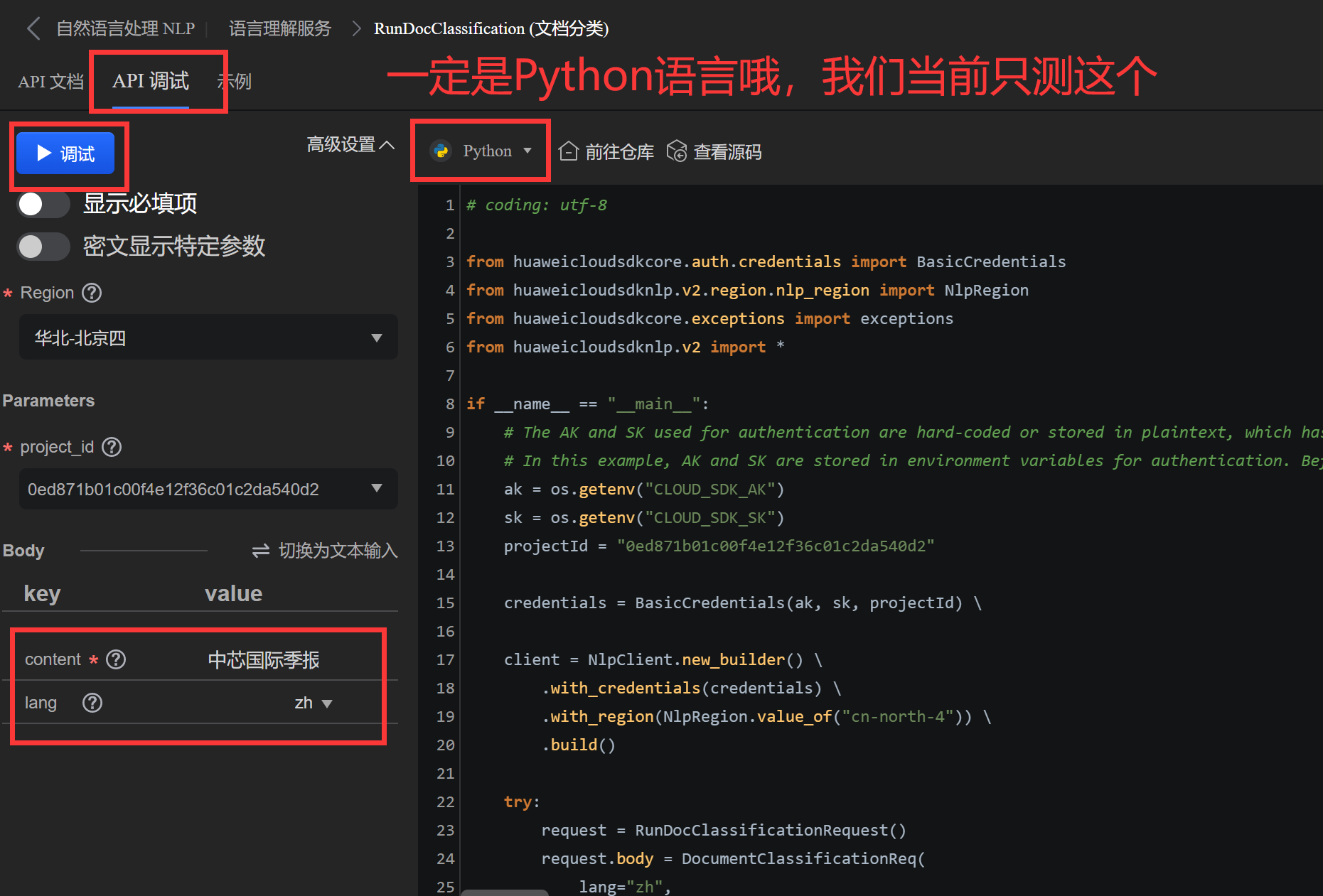
Task: Toggle the 显示必填项 switch
Action: (x=43, y=204)
